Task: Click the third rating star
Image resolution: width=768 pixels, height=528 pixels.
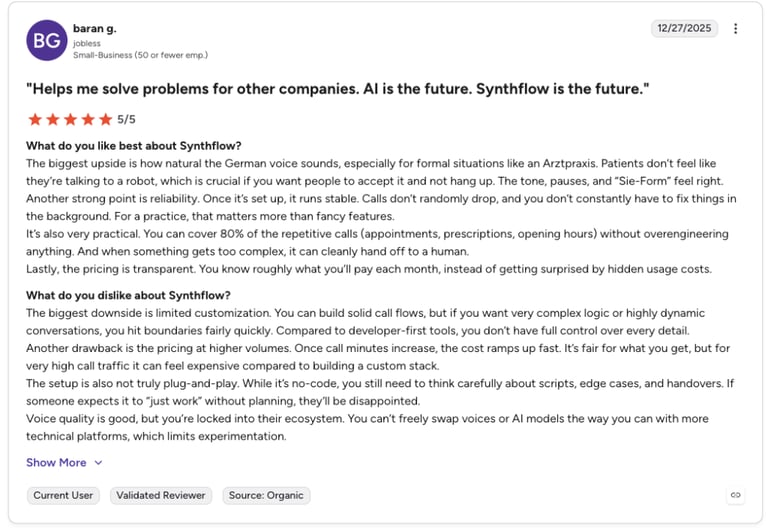Action: pyautogui.click(x=70, y=120)
